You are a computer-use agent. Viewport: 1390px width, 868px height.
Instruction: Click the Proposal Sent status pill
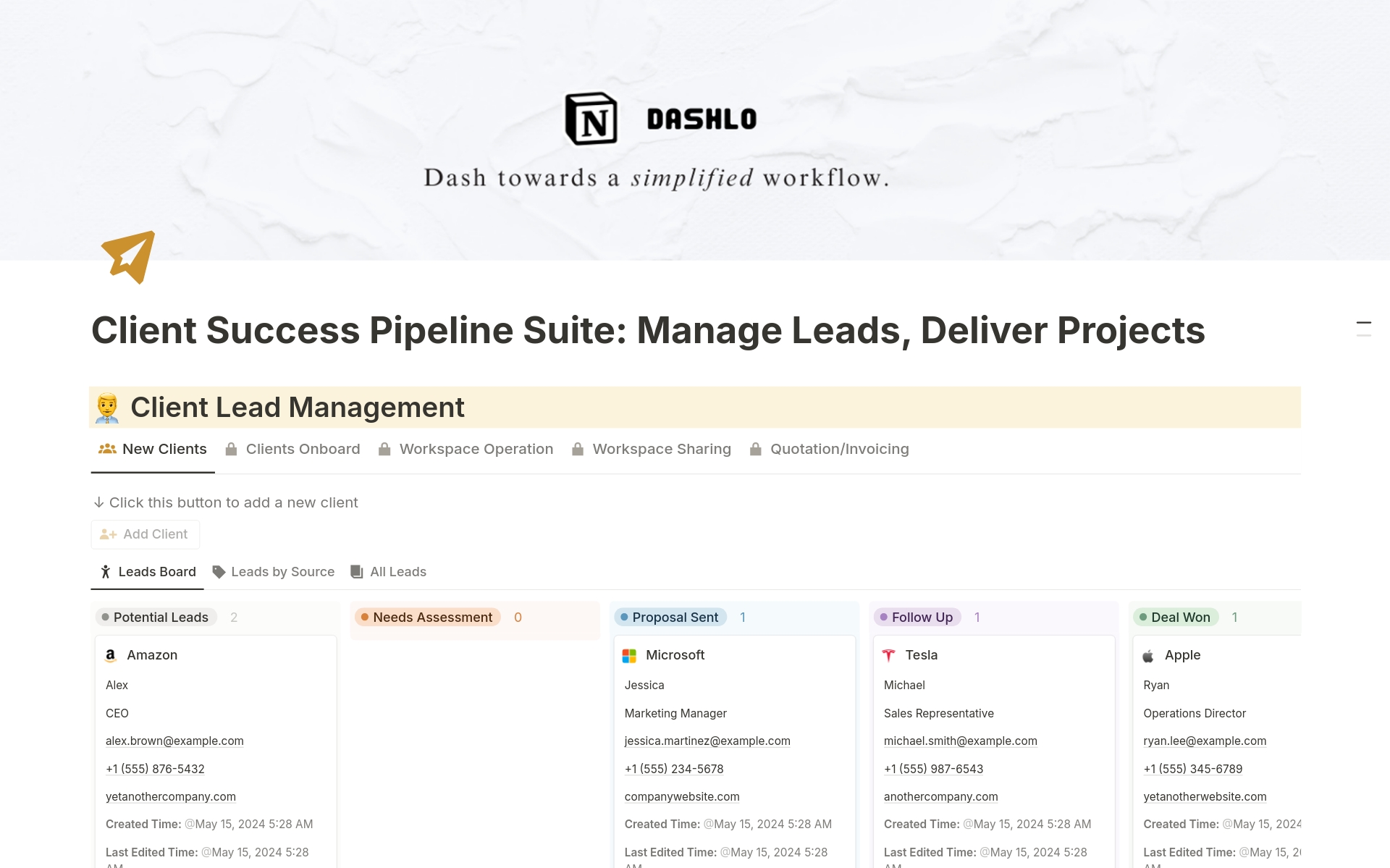click(x=670, y=618)
